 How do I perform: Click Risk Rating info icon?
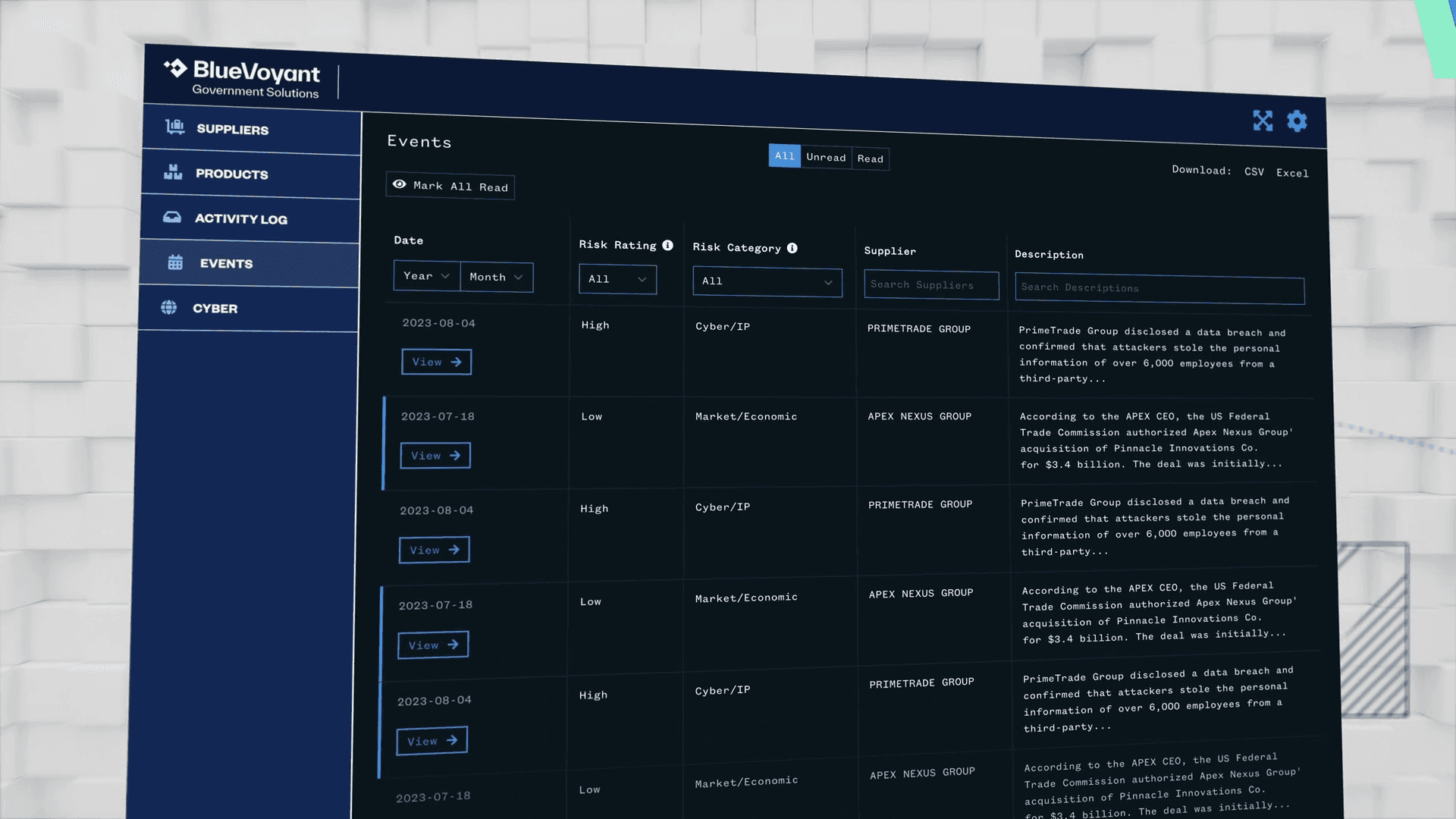[667, 245]
